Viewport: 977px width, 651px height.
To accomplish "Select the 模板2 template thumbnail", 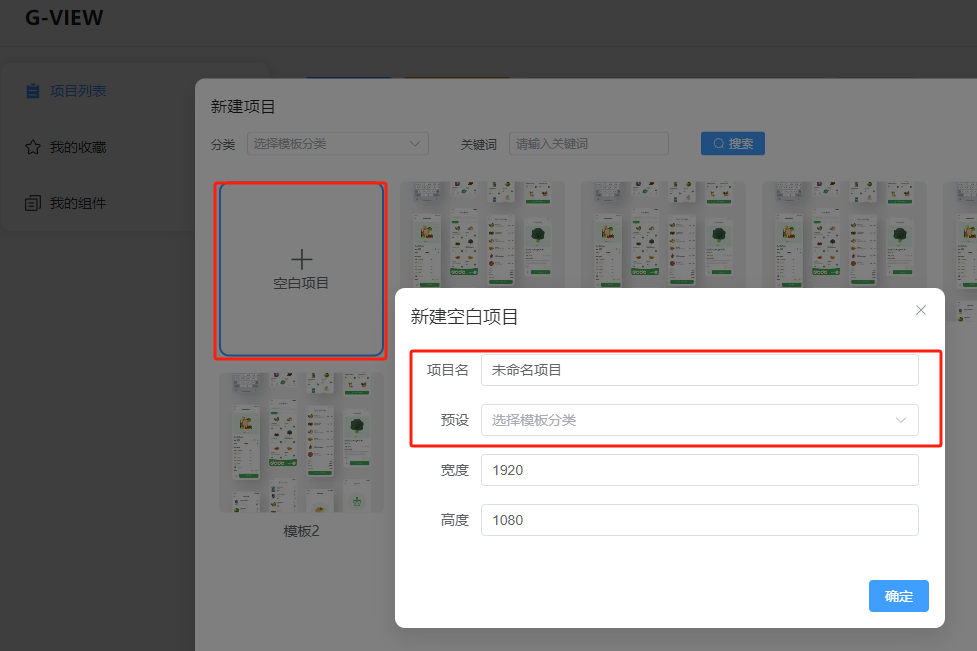I will [x=301, y=442].
